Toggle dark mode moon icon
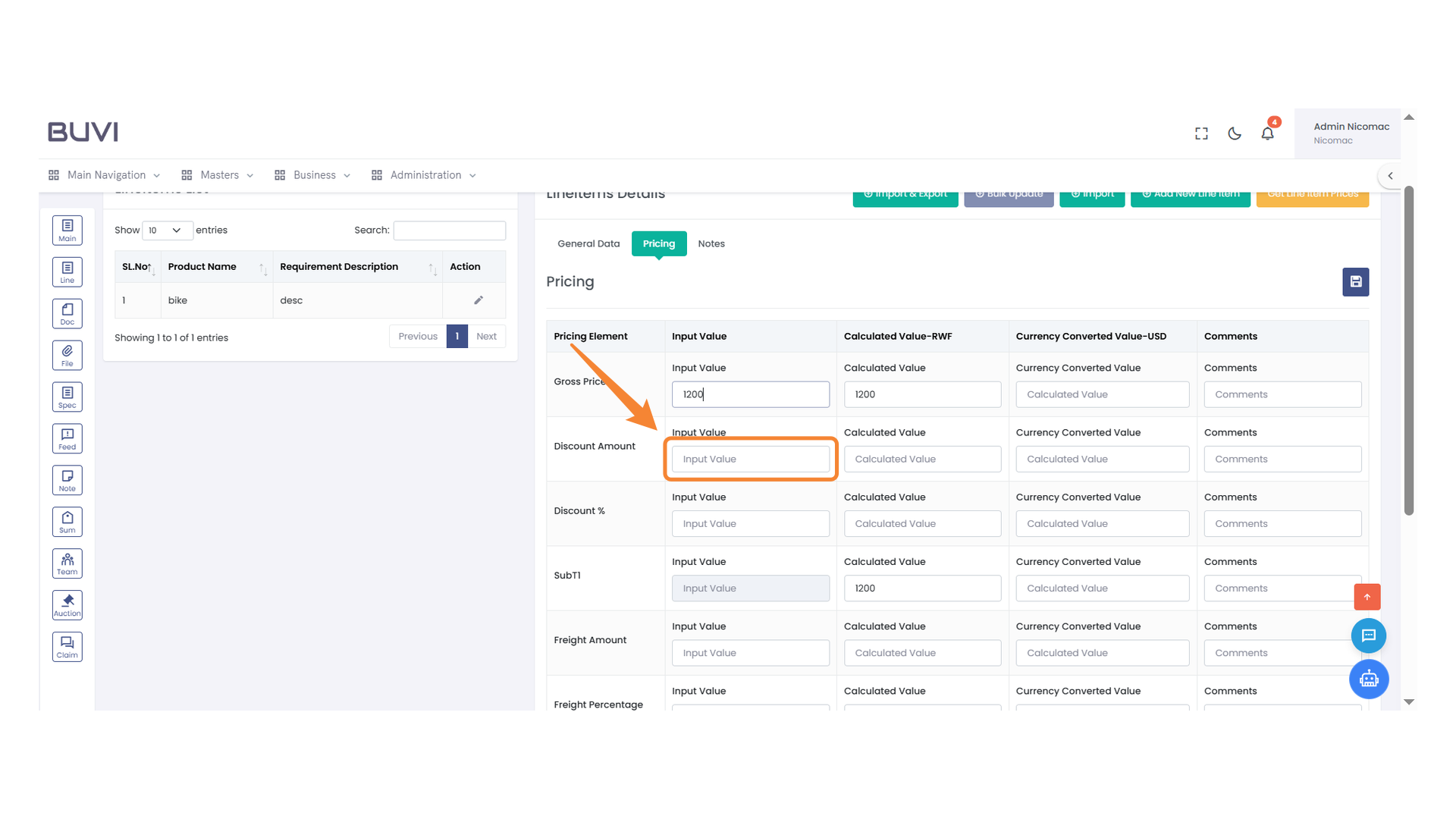This screenshot has width=1456, height=819. click(1235, 133)
